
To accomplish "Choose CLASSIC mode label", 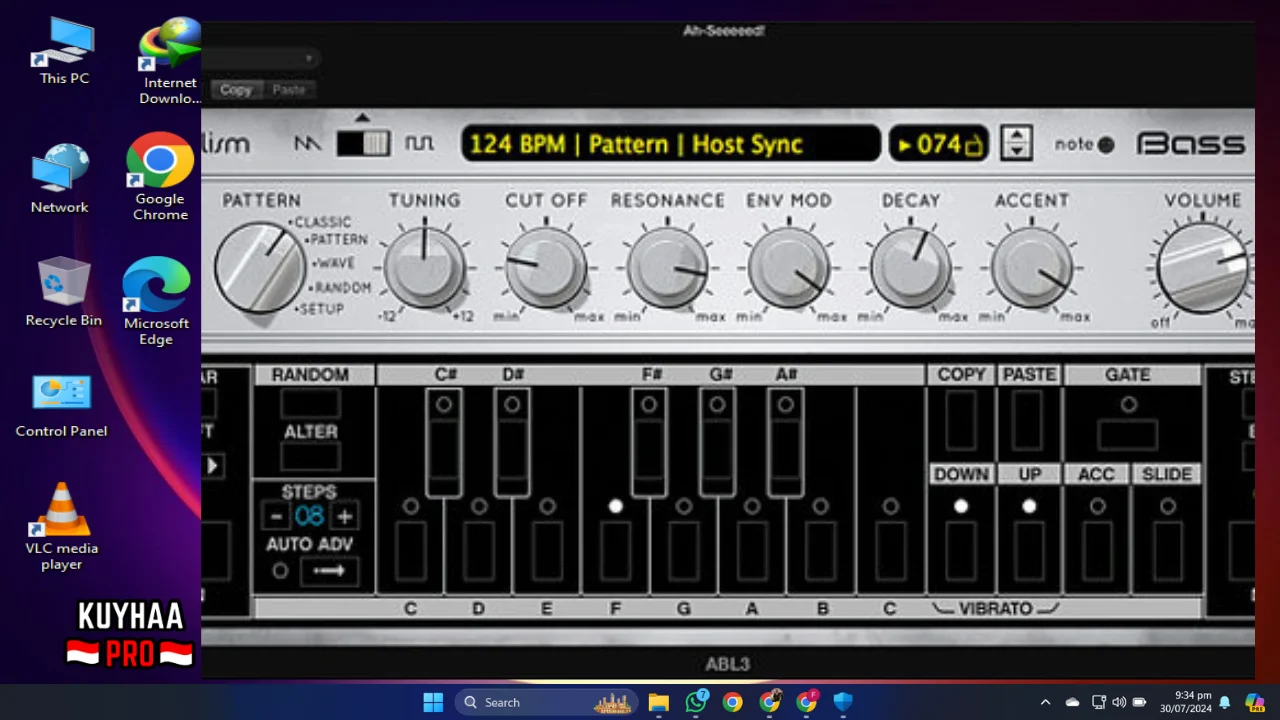I will tap(323, 222).
